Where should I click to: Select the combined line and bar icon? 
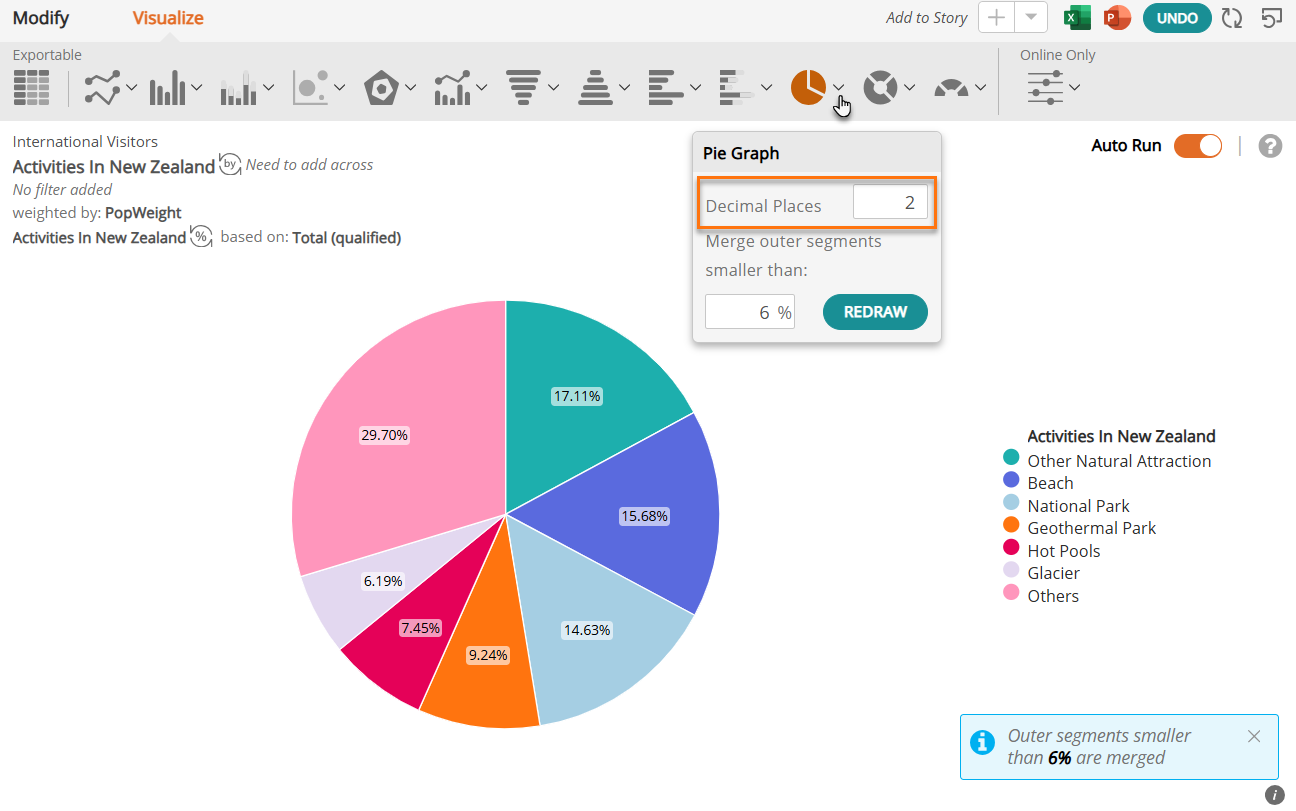tap(452, 88)
